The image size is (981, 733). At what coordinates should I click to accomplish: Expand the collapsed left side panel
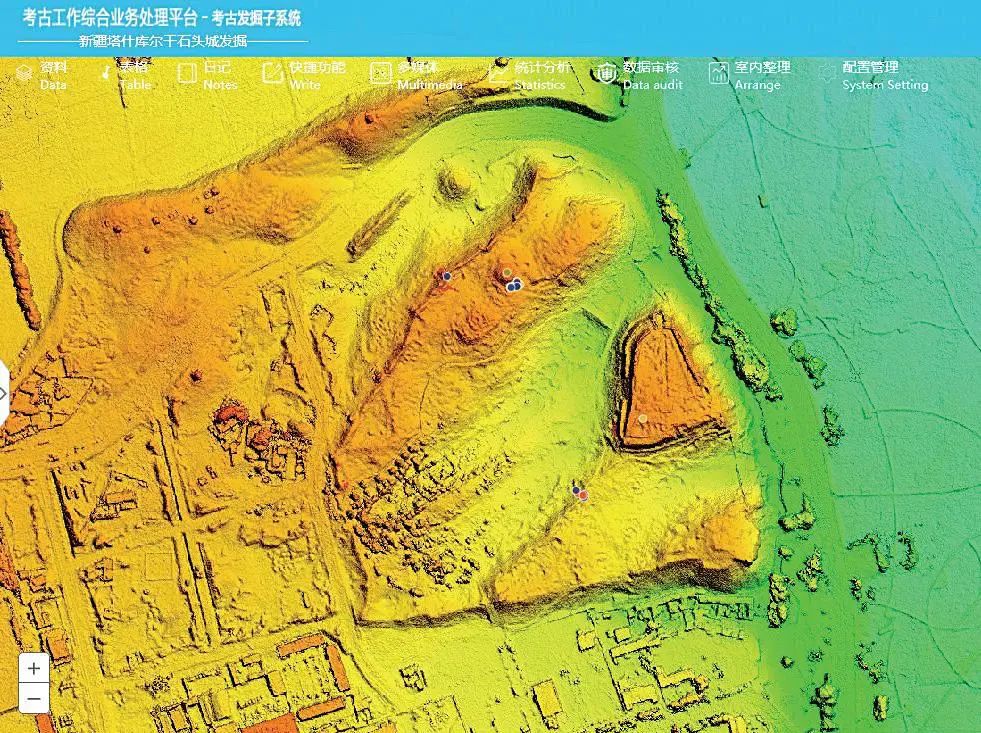[4, 393]
